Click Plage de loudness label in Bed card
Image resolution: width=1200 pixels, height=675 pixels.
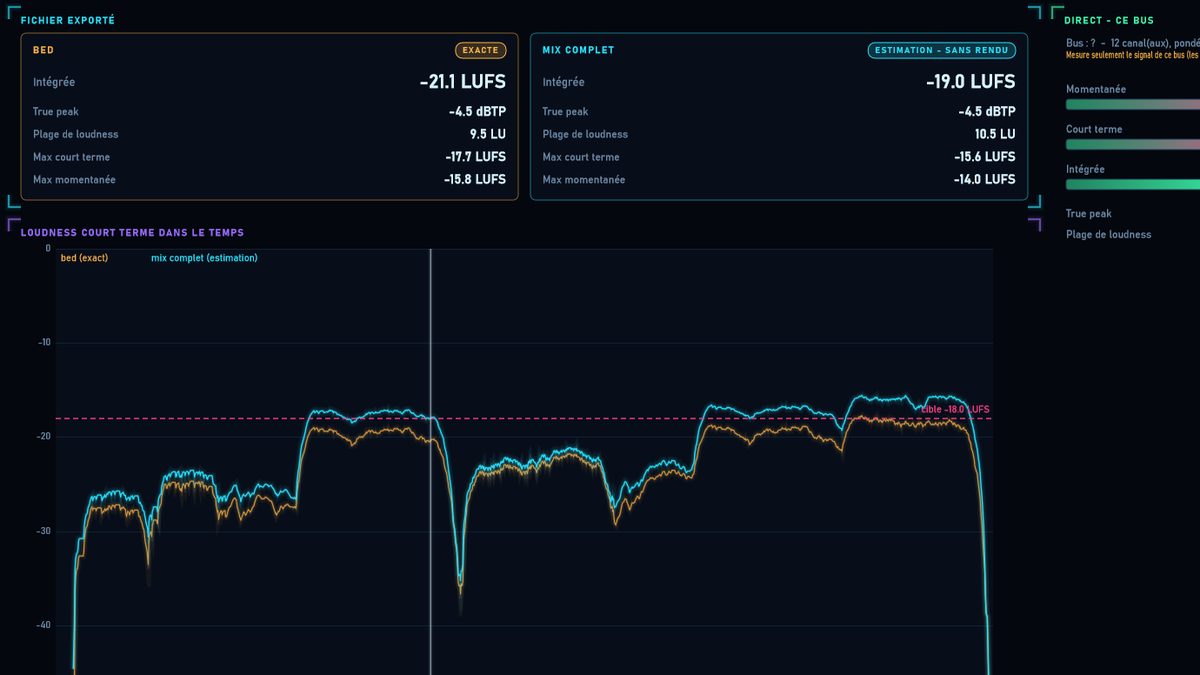[76, 135]
